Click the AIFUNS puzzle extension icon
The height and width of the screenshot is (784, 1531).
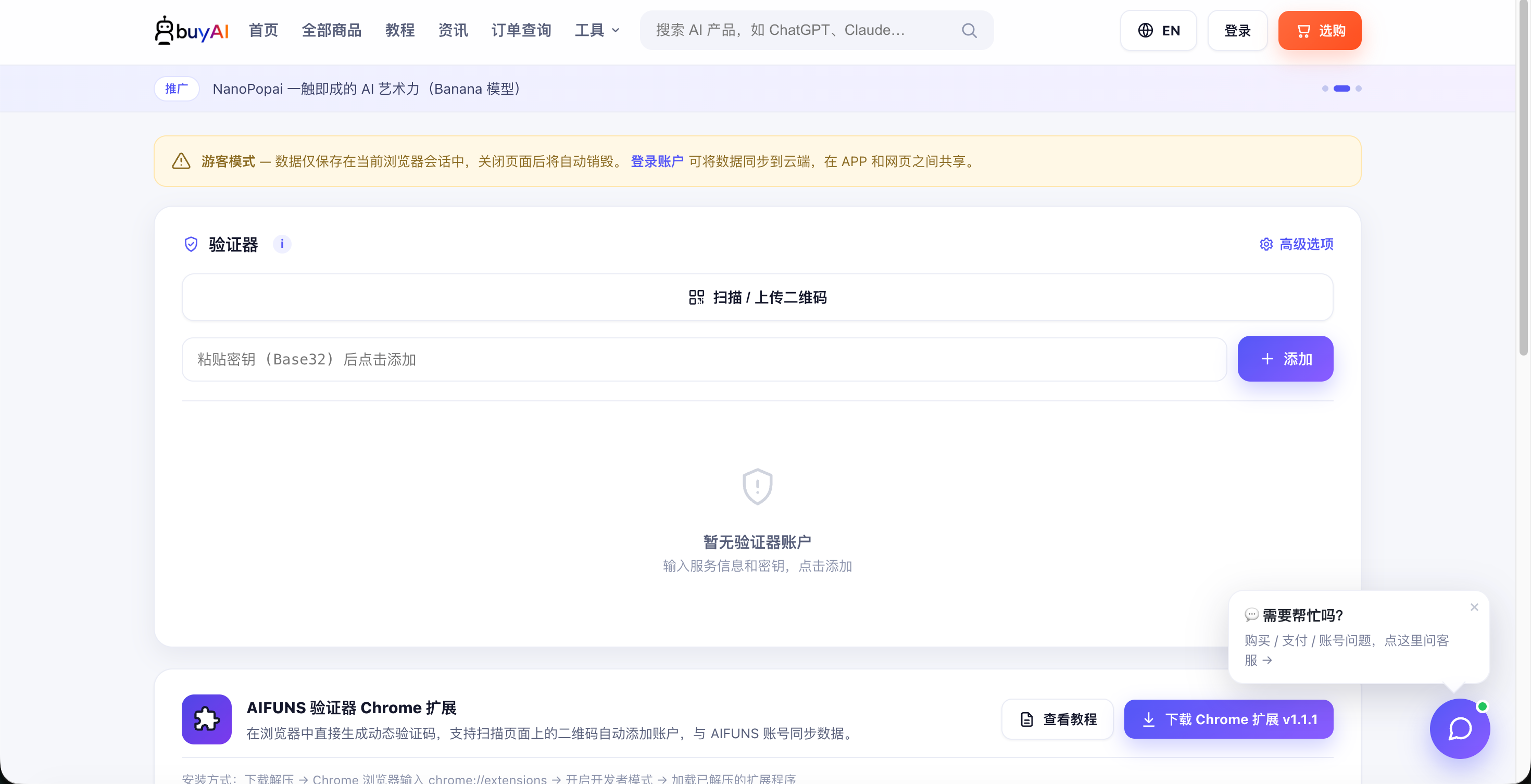206,718
